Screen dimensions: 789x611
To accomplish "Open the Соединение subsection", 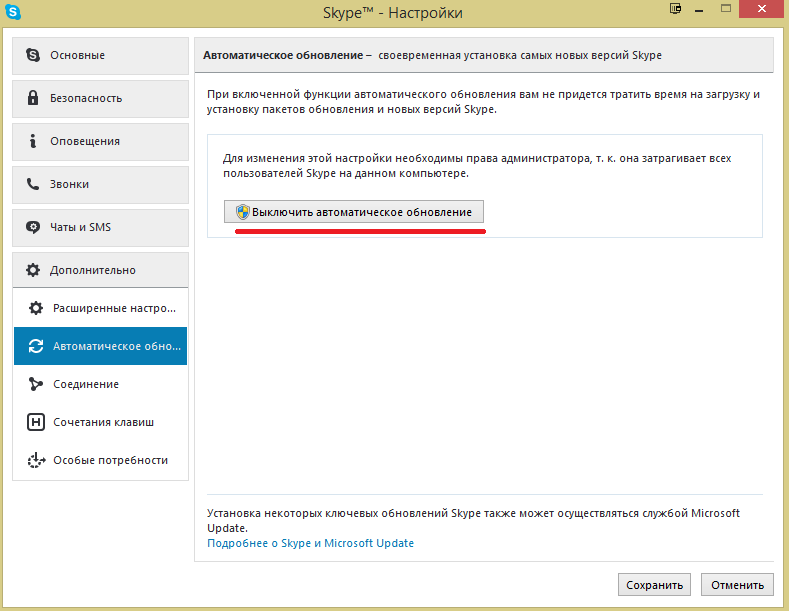I will click(x=101, y=384).
